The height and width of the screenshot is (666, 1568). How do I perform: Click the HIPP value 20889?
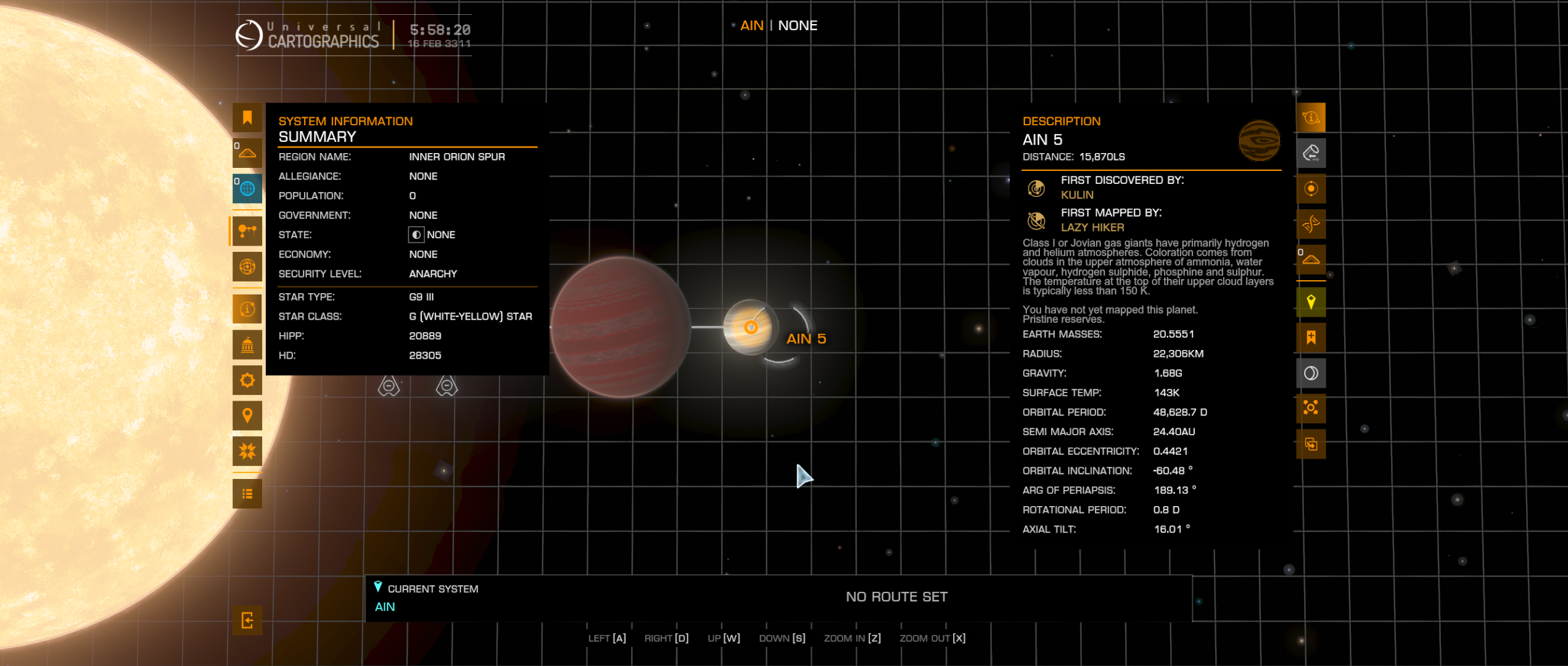click(425, 336)
